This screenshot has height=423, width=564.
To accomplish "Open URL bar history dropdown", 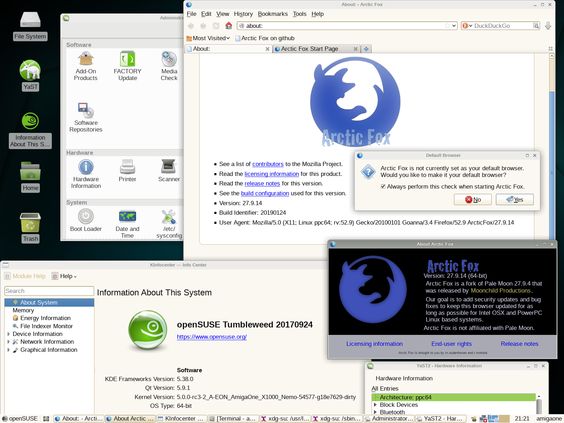I will coord(454,26).
